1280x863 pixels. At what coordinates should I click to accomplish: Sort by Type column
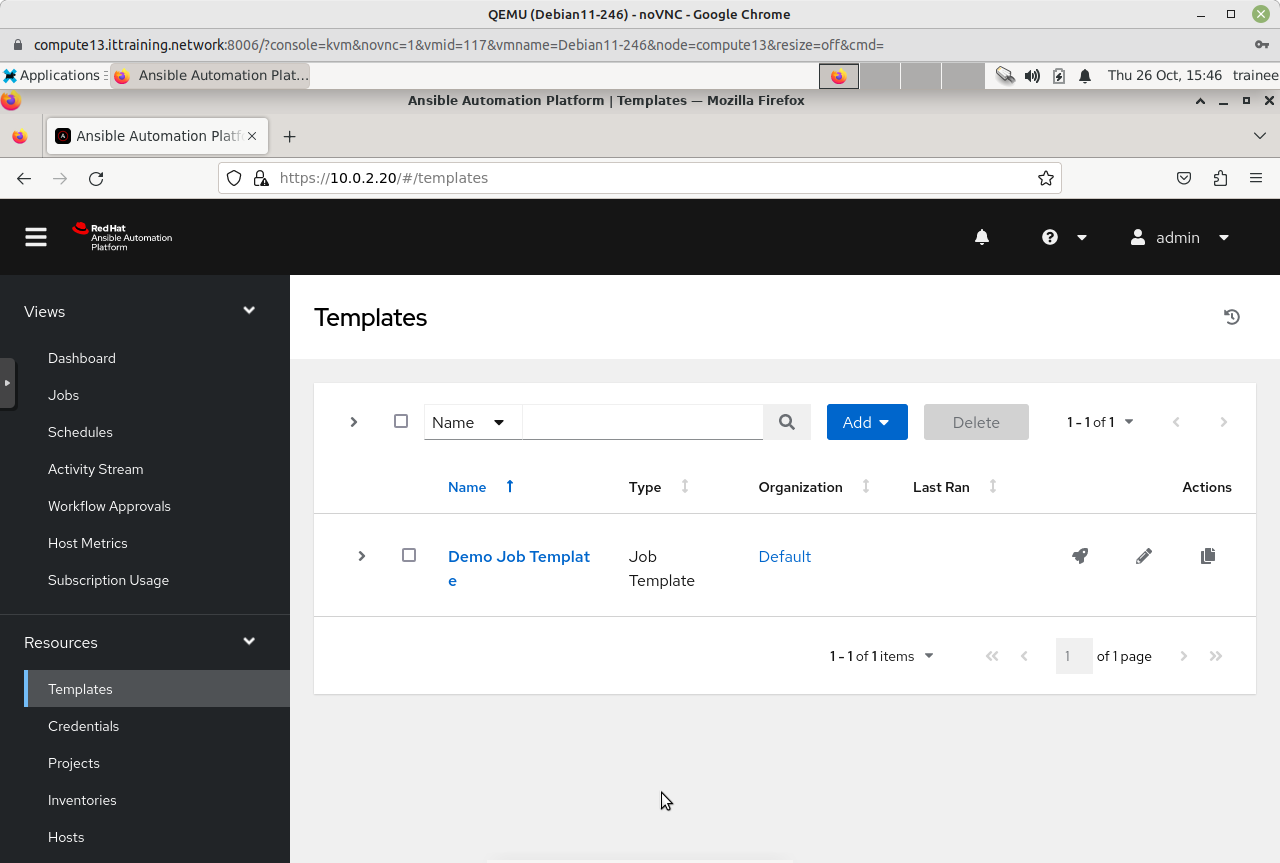659,487
